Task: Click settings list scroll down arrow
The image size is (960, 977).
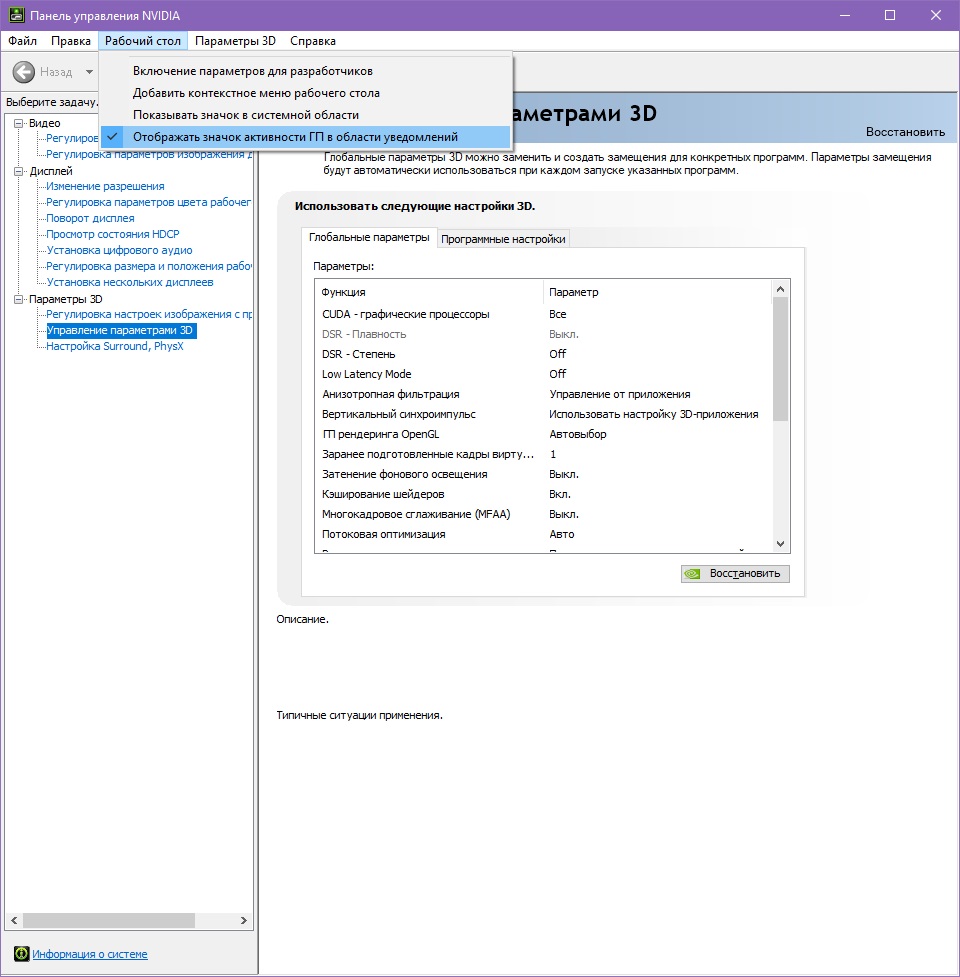Action: pyautogui.click(x=781, y=544)
